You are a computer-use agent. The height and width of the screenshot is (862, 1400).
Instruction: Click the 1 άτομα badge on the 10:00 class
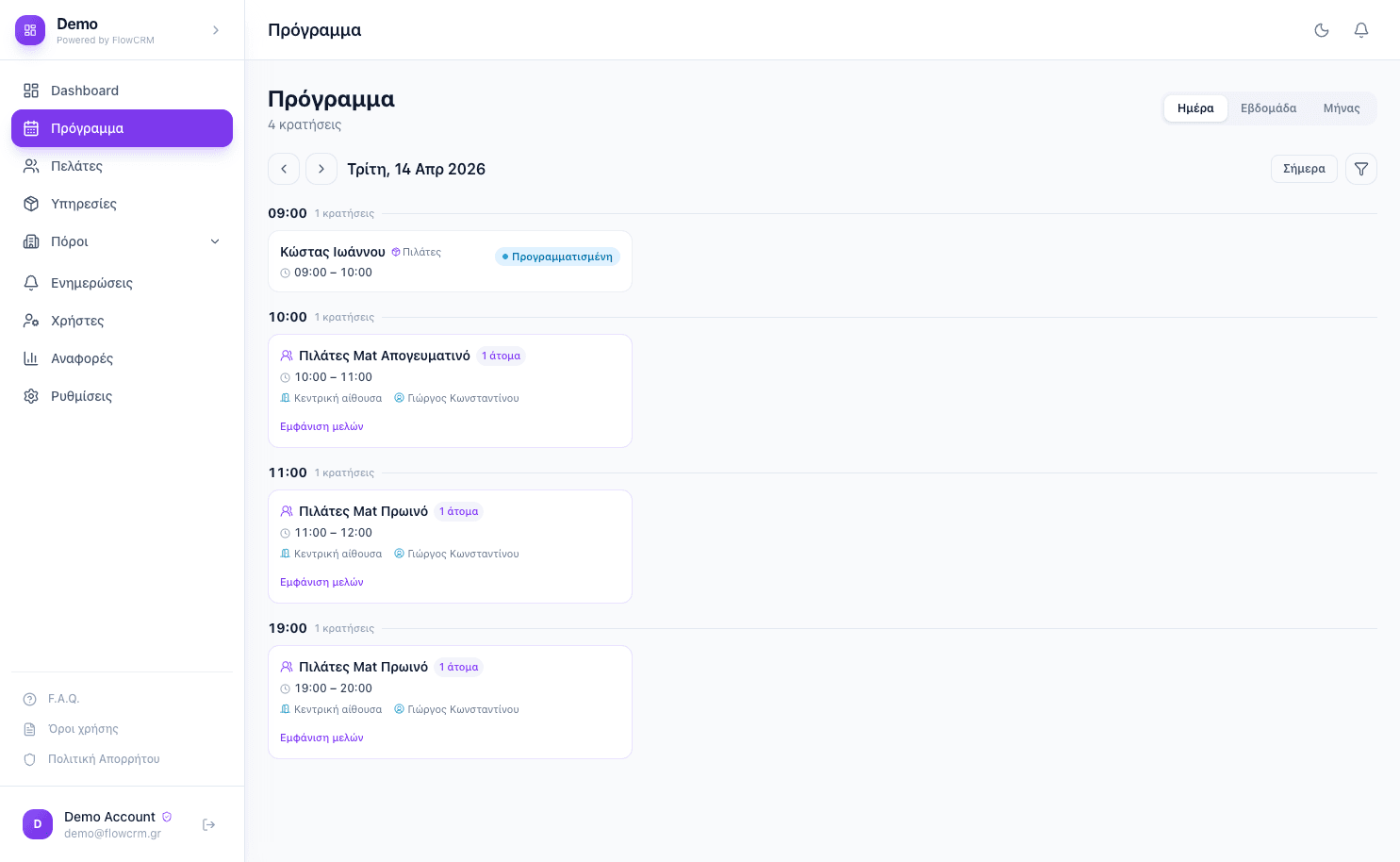pos(501,356)
